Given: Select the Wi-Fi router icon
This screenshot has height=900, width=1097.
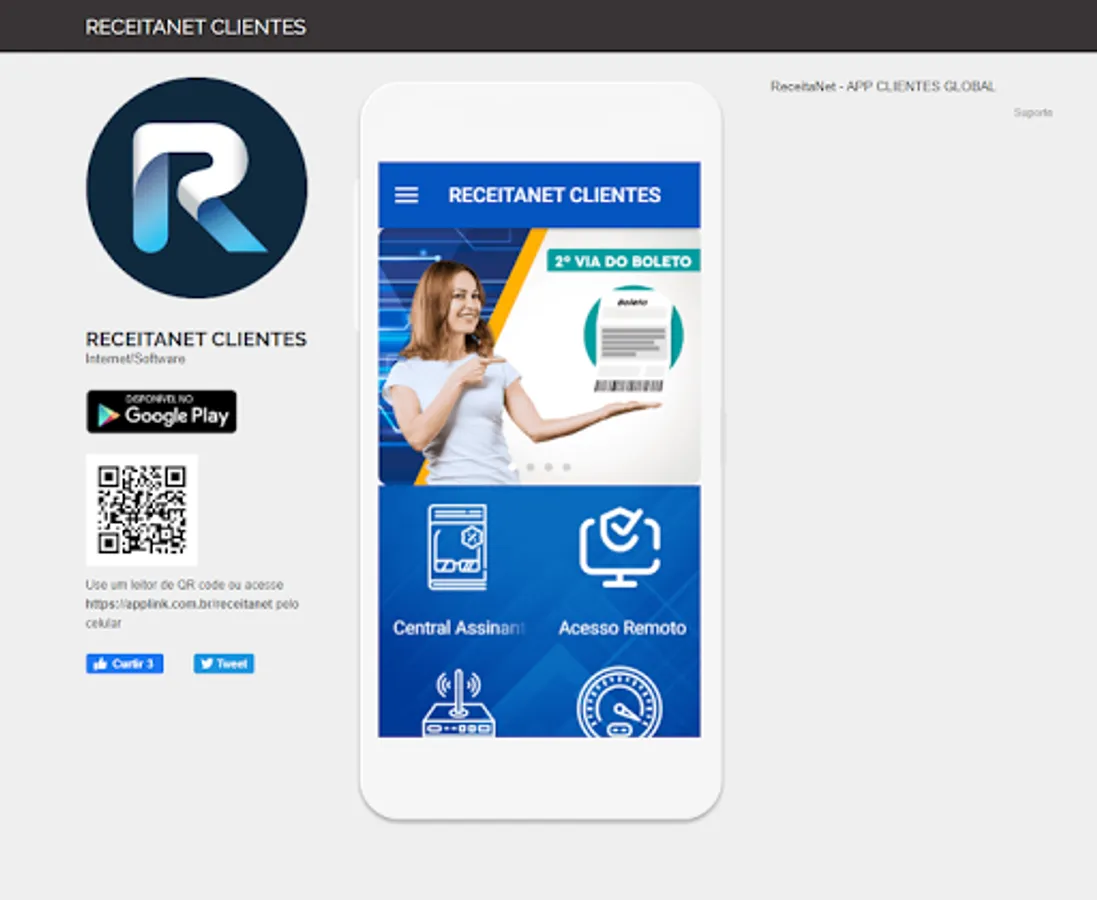Looking at the screenshot, I should tap(458, 703).
